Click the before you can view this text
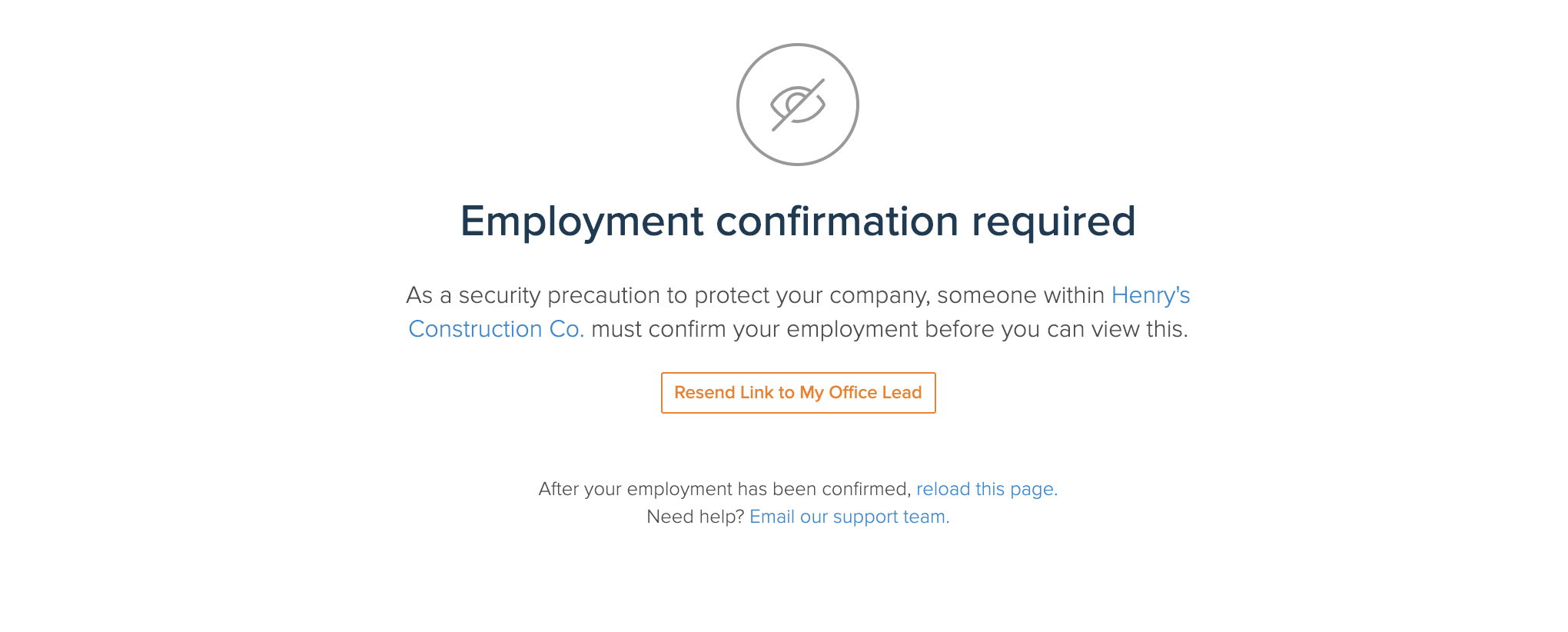The image size is (1568, 632). click(x=1056, y=329)
